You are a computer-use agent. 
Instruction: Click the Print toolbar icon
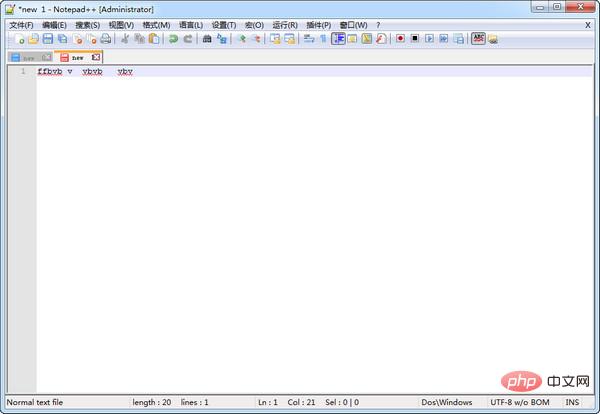[x=106, y=39]
